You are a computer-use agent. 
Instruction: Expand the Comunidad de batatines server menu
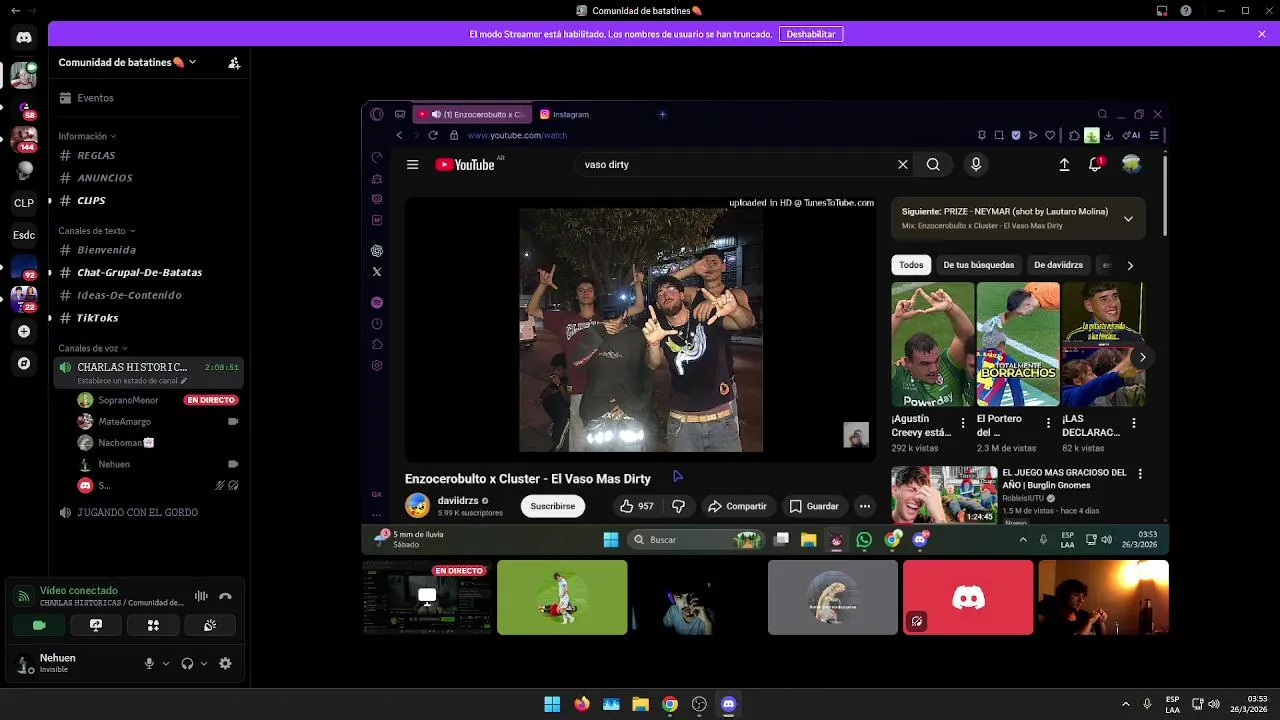click(x=127, y=62)
